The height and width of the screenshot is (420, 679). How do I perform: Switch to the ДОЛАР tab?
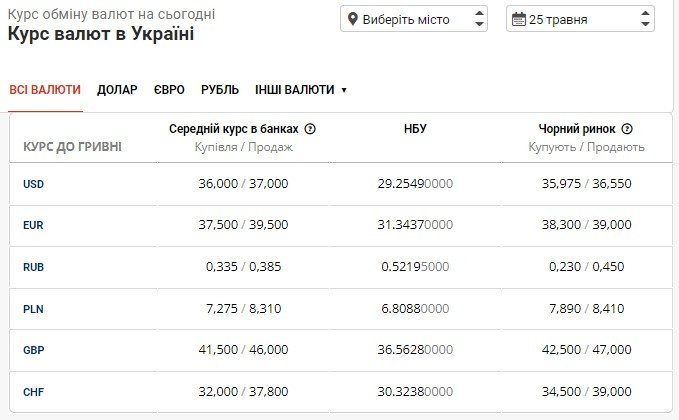pyautogui.click(x=117, y=89)
